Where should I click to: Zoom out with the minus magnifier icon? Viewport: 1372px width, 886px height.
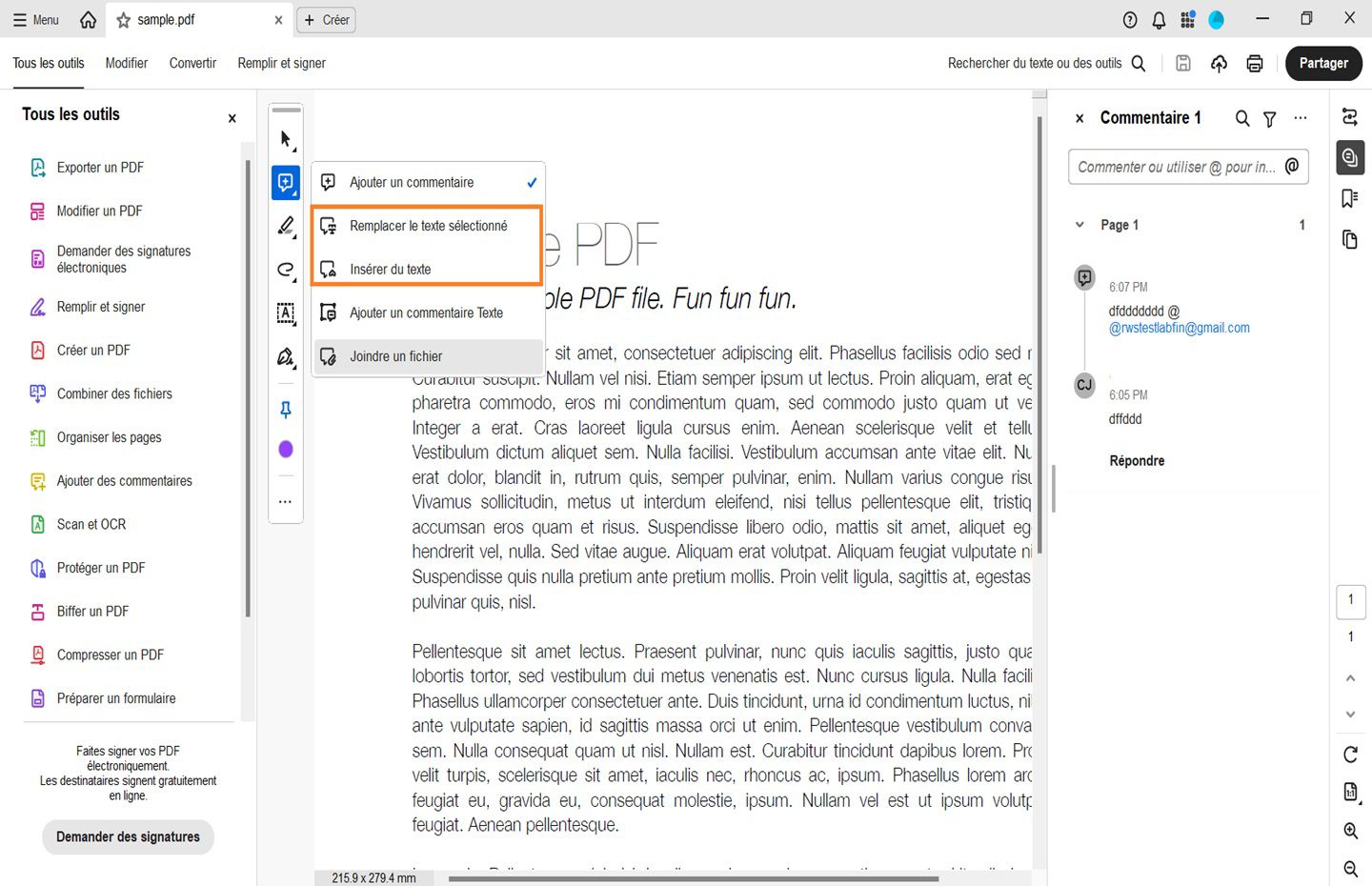pyautogui.click(x=1350, y=869)
